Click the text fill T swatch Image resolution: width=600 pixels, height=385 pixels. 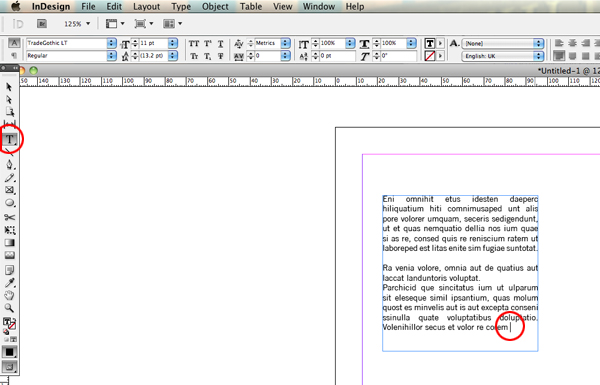point(430,43)
